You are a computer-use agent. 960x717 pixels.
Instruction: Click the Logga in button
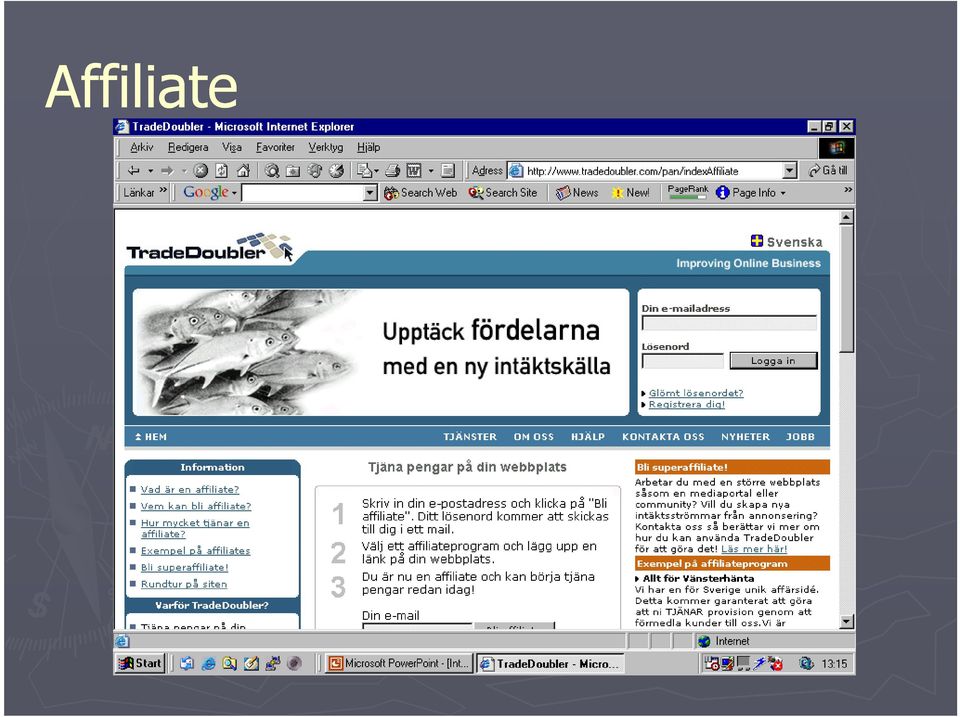point(773,361)
